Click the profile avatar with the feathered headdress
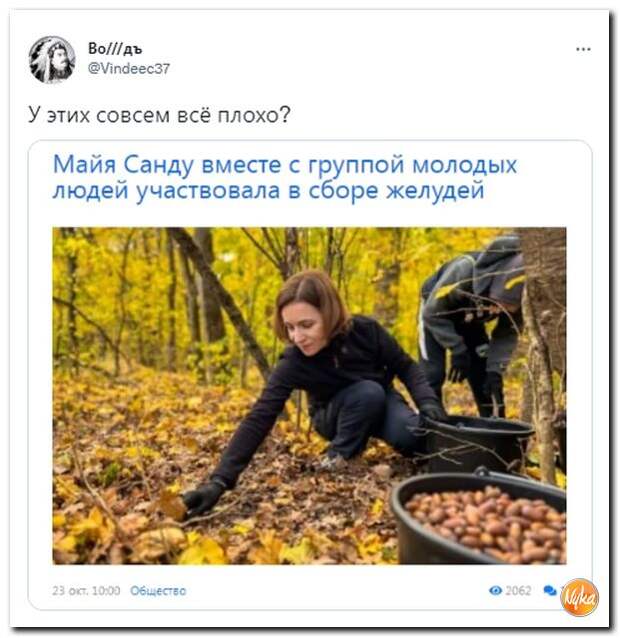 click(x=52, y=59)
